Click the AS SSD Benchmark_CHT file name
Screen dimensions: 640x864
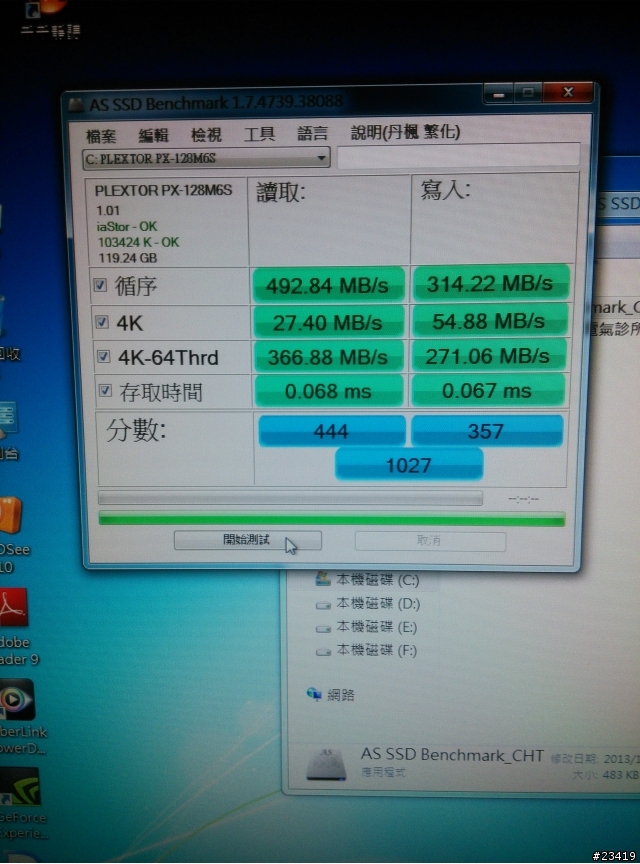coord(452,755)
